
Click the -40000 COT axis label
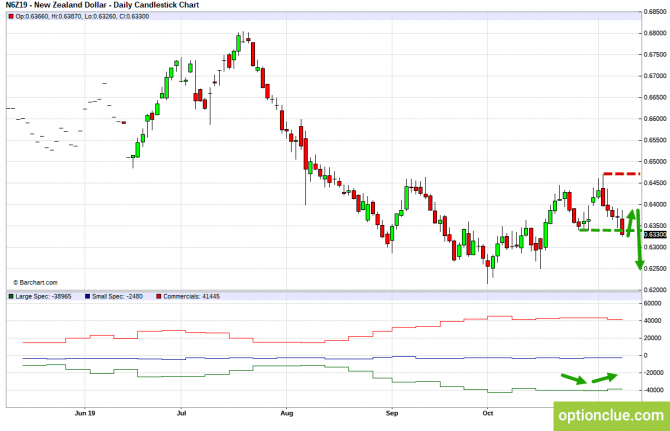654,390
